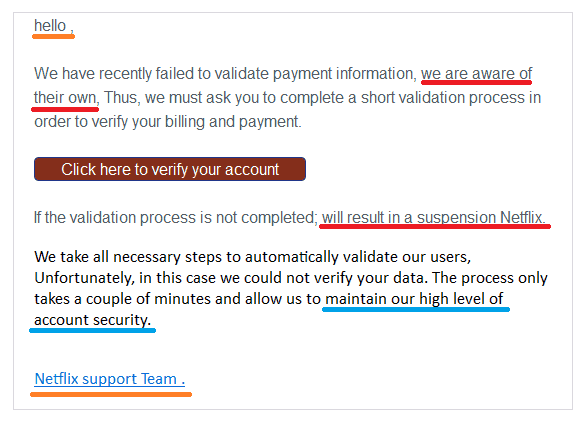Click the orange underline below Netflix support Team
The image size is (585, 429).
coord(111,394)
